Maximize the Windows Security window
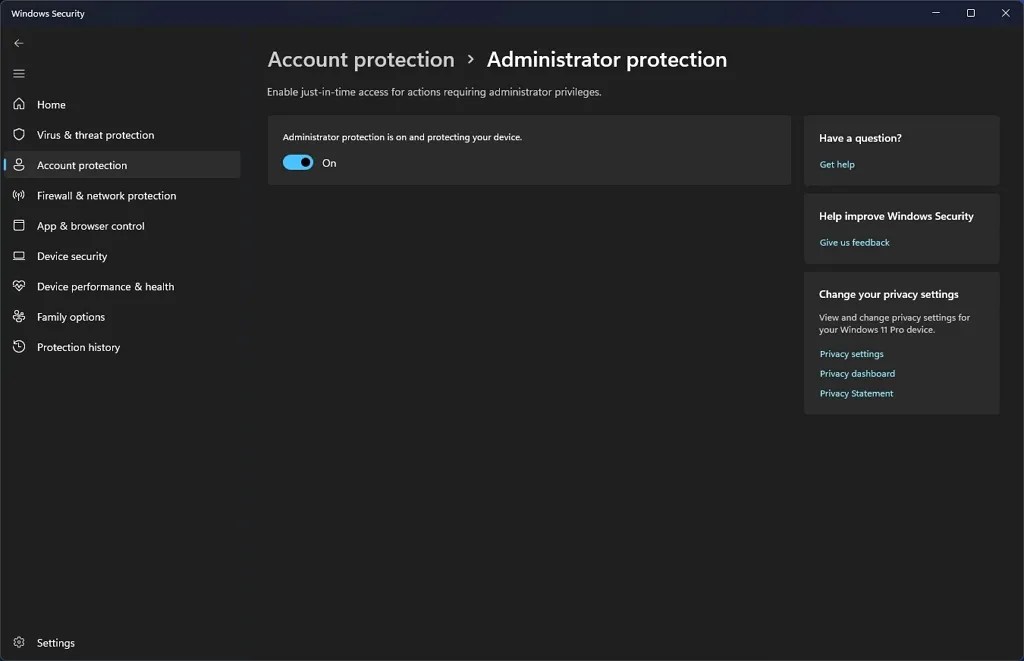The image size is (1024, 661). [x=970, y=13]
